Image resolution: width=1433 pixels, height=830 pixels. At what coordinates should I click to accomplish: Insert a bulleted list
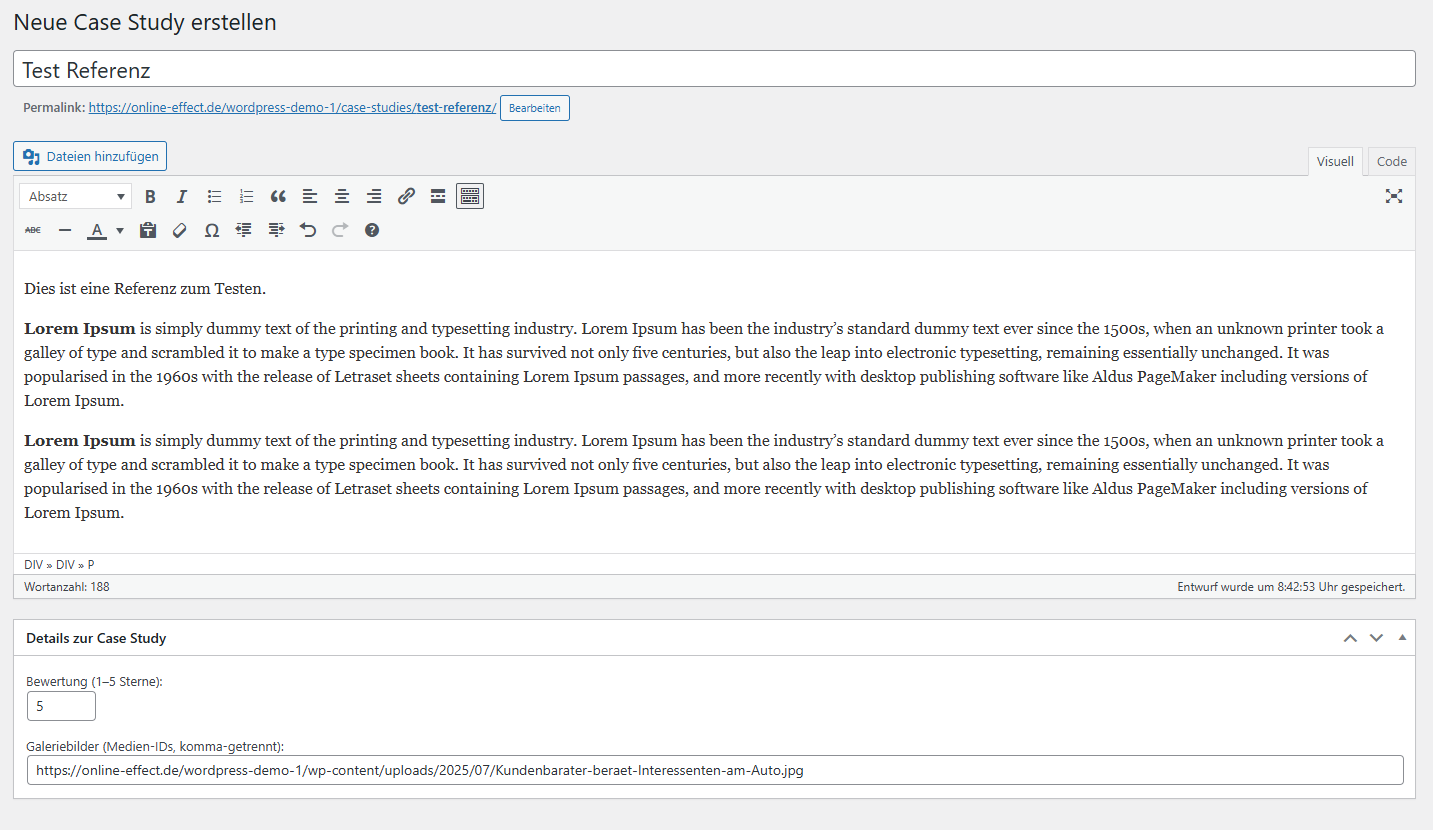pyautogui.click(x=214, y=197)
